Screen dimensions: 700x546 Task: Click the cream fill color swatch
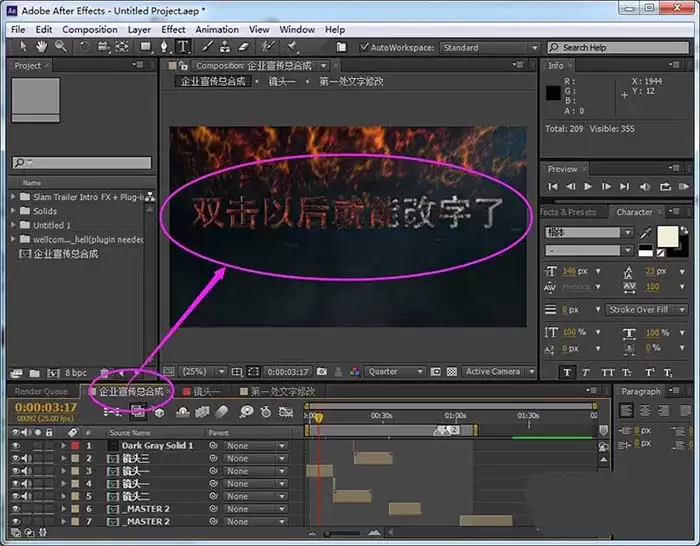point(667,236)
